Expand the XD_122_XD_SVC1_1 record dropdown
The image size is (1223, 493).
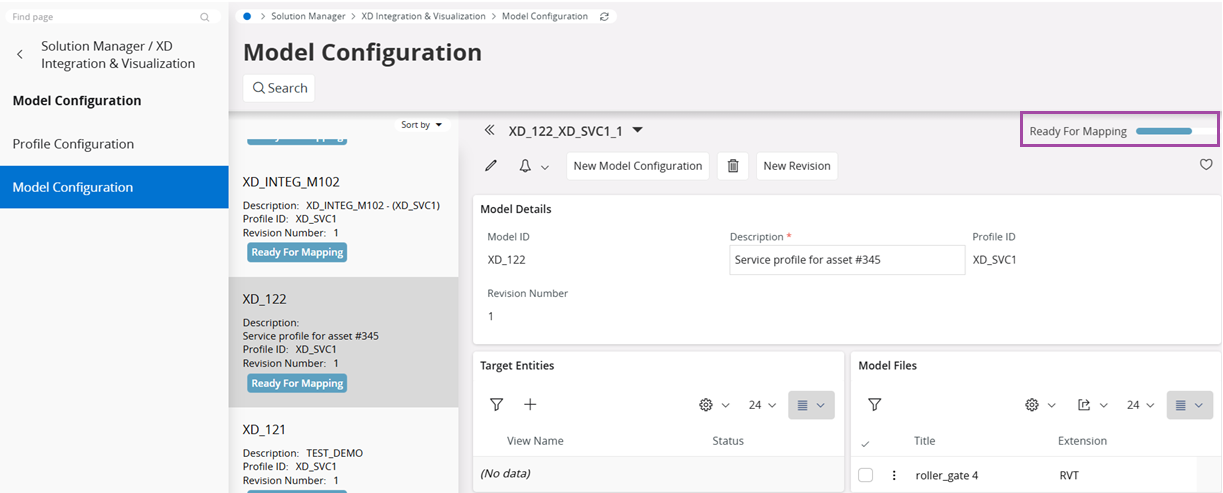click(638, 131)
